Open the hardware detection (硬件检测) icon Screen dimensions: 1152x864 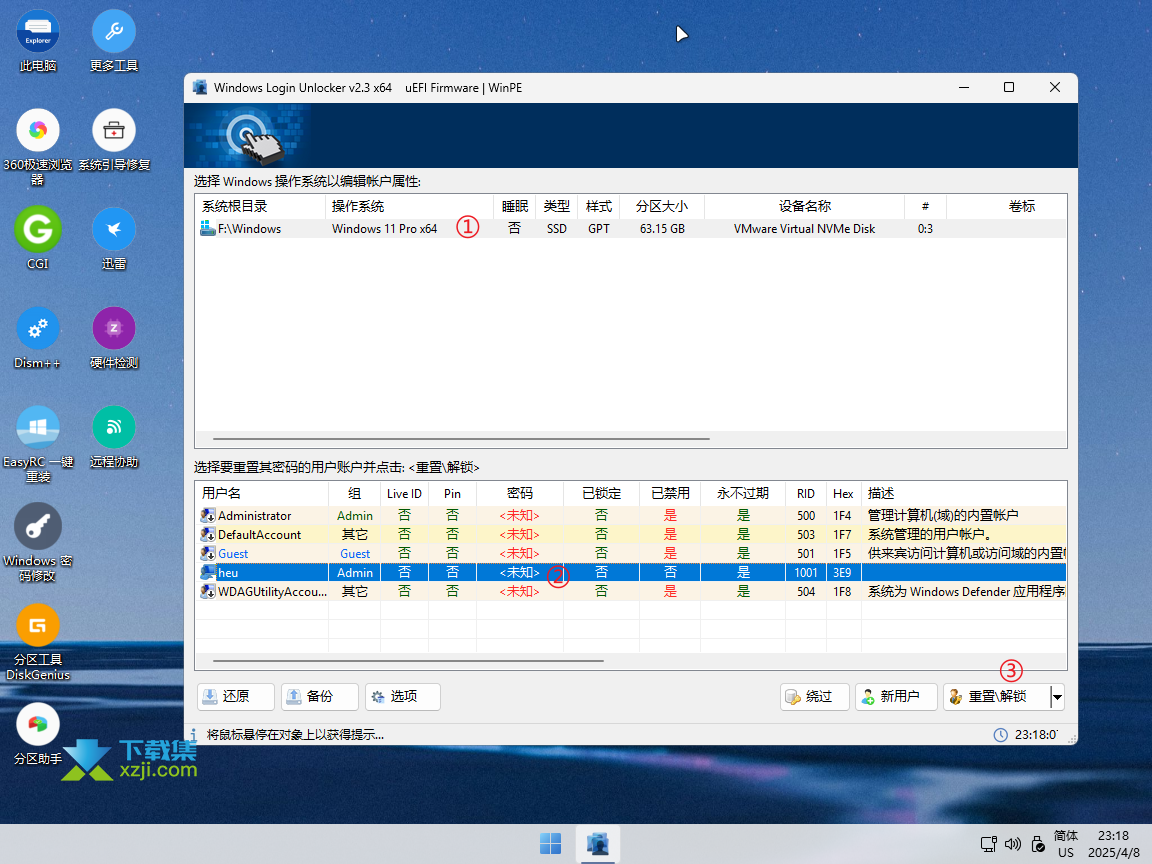114,329
